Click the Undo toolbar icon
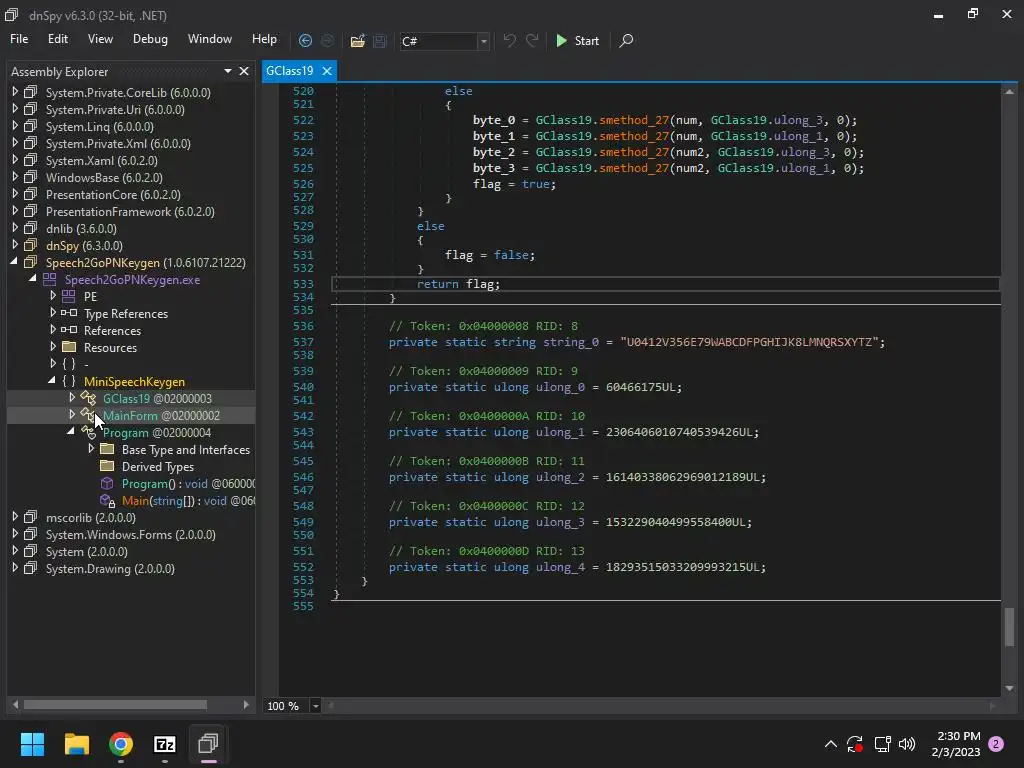This screenshot has width=1024, height=768. (510, 41)
